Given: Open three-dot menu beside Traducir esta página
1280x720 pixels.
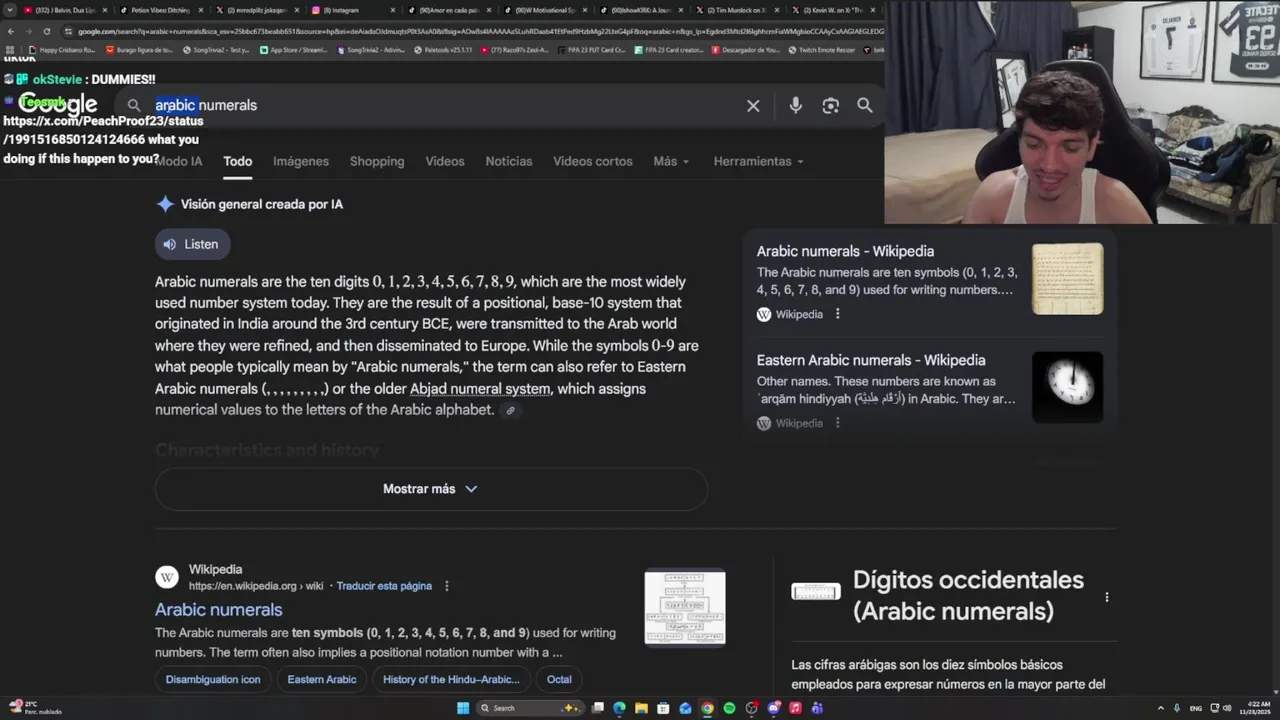Looking at the screenshot, I should click(447, 586).
